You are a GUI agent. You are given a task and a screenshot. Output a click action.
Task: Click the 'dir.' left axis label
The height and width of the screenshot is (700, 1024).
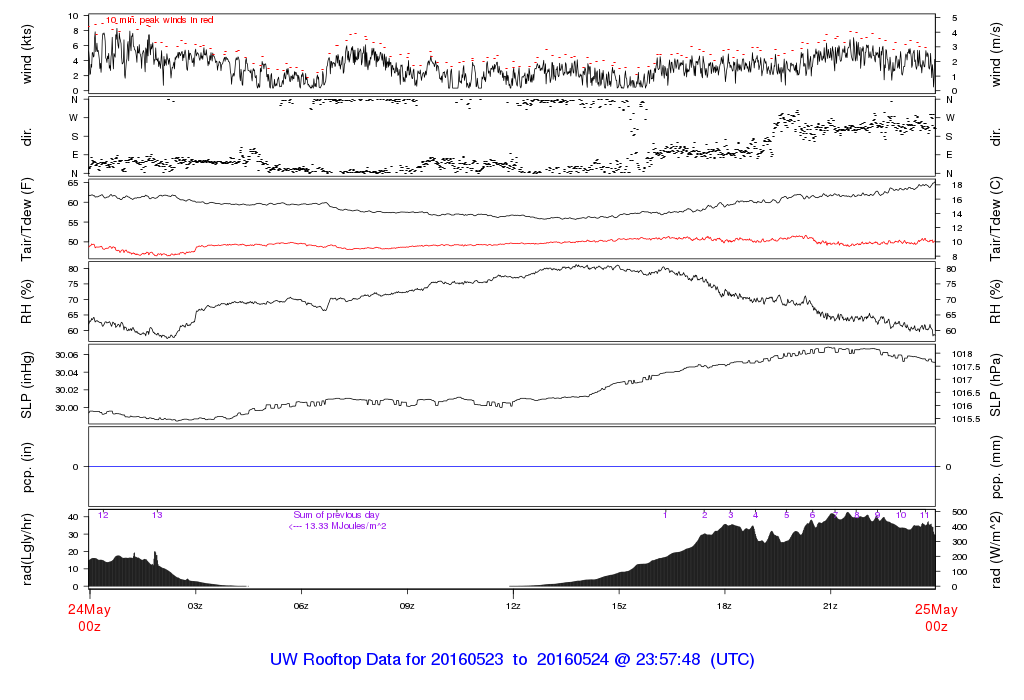[27, 137]
